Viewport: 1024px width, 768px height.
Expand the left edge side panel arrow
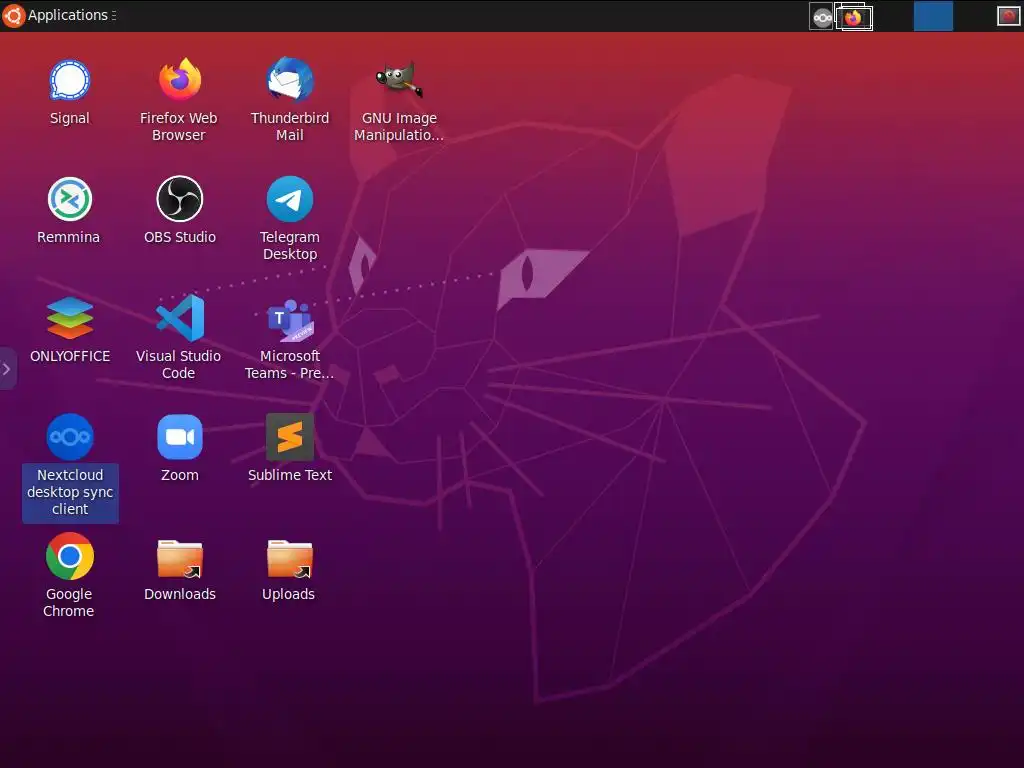tap(7, 369)
